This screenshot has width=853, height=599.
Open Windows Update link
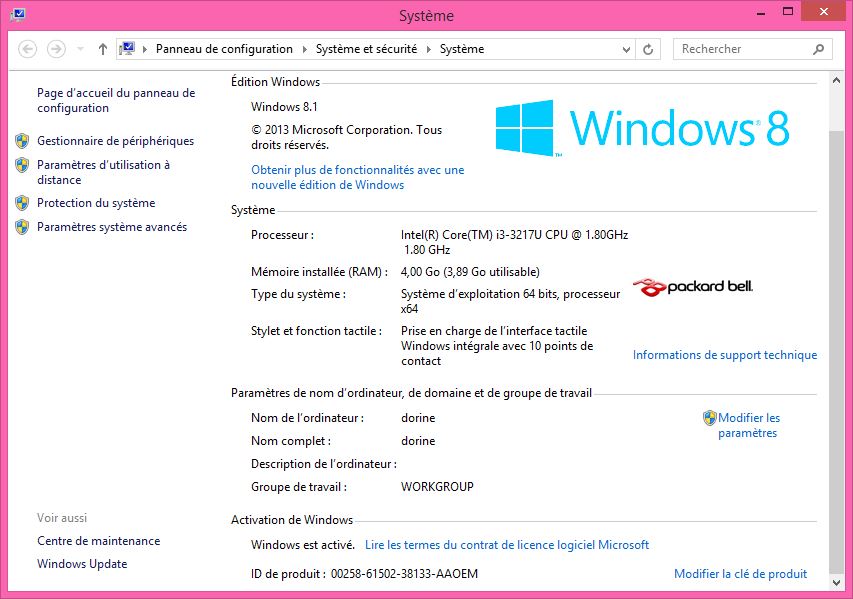coord(82,564)
